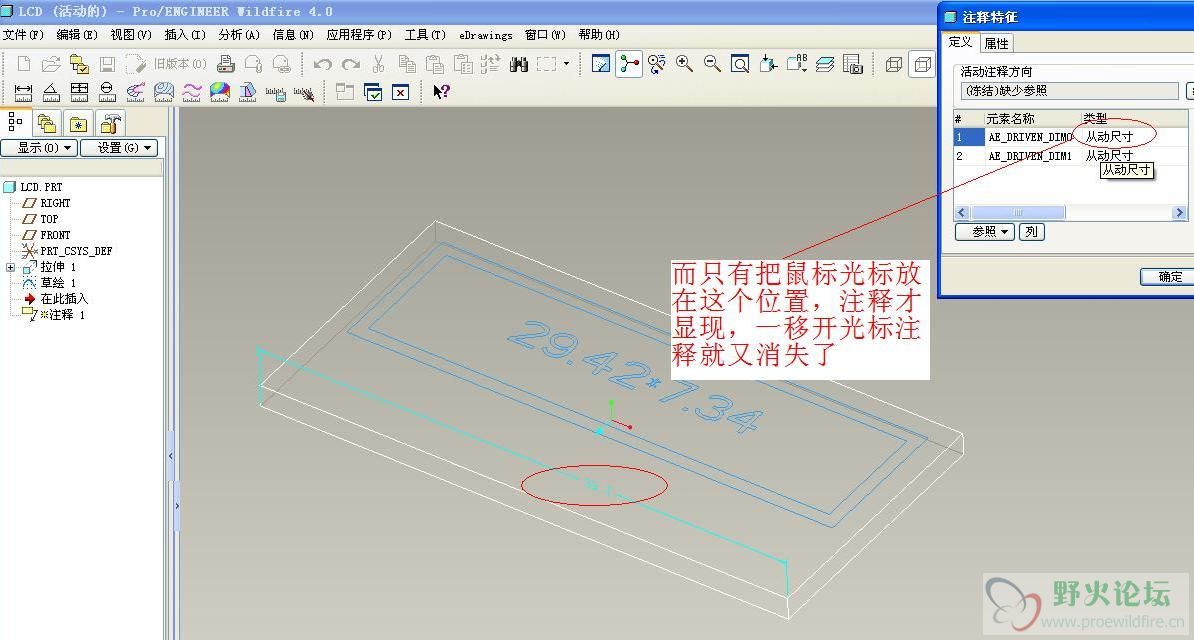Open the eDrawings menu
Screen dimensions: 1194x640
click(x=486, y=35)
